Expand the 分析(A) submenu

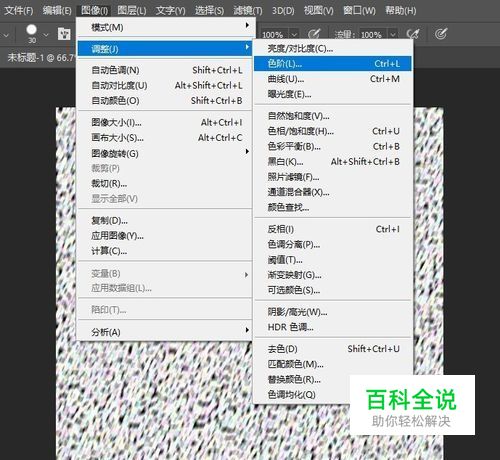pos(164,332)
